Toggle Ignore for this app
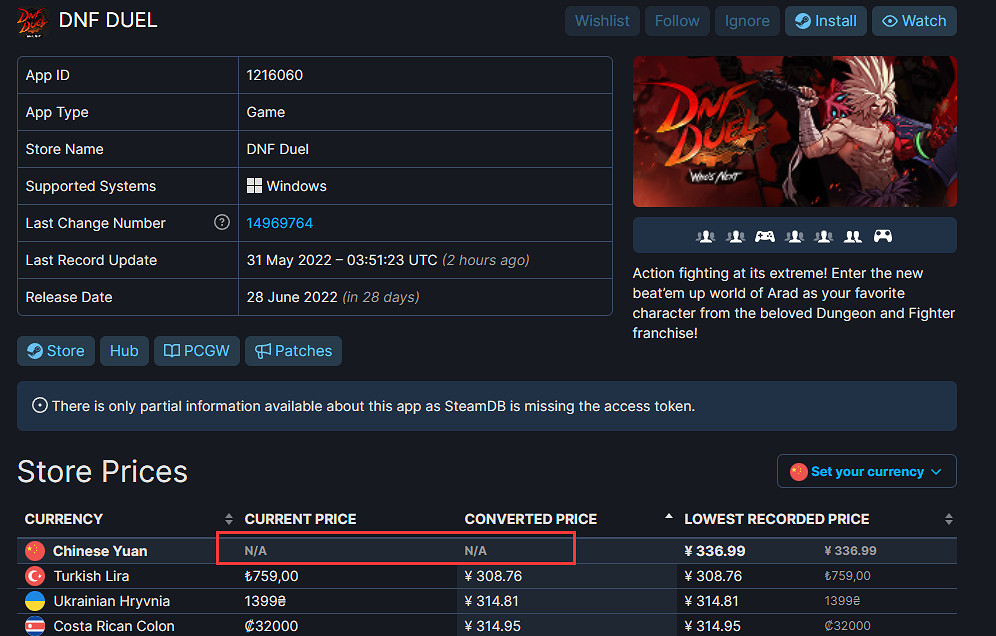Viewport: 996px width, 636px height. click(747, 21)
